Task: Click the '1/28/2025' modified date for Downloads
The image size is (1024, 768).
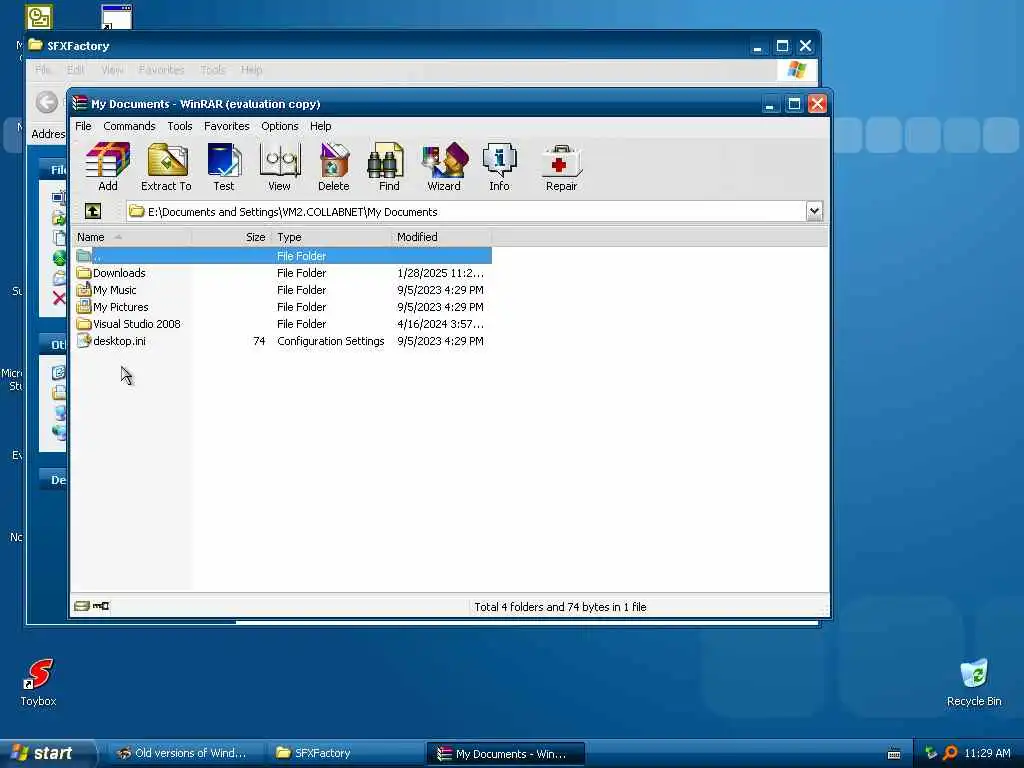Action: (441, 273)
